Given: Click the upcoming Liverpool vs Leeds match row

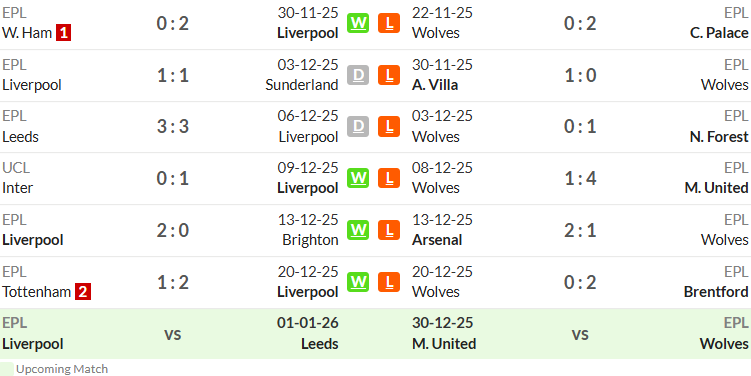Looking at the screenshot, I should 170,334.
